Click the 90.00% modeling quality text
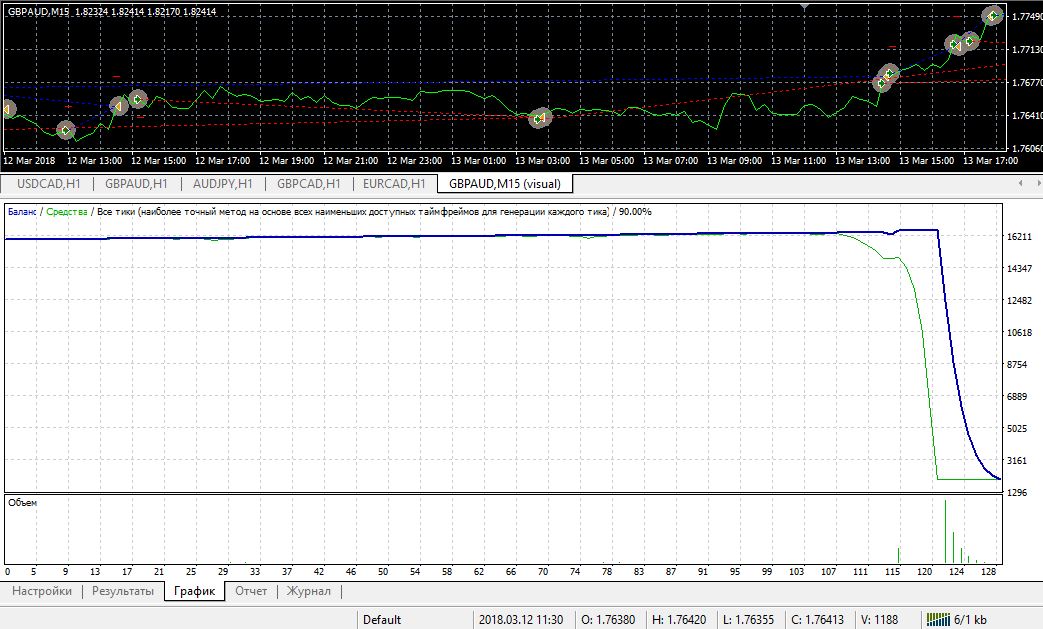Image resolution: width=1043 pixels, height=629 pixels. tap(635, 211)
